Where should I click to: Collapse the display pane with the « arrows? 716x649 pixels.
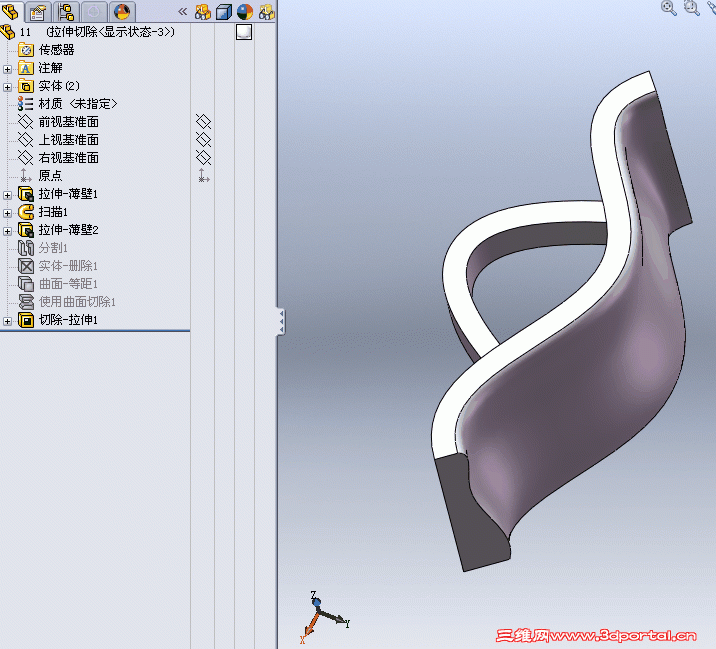pos(182,11)
